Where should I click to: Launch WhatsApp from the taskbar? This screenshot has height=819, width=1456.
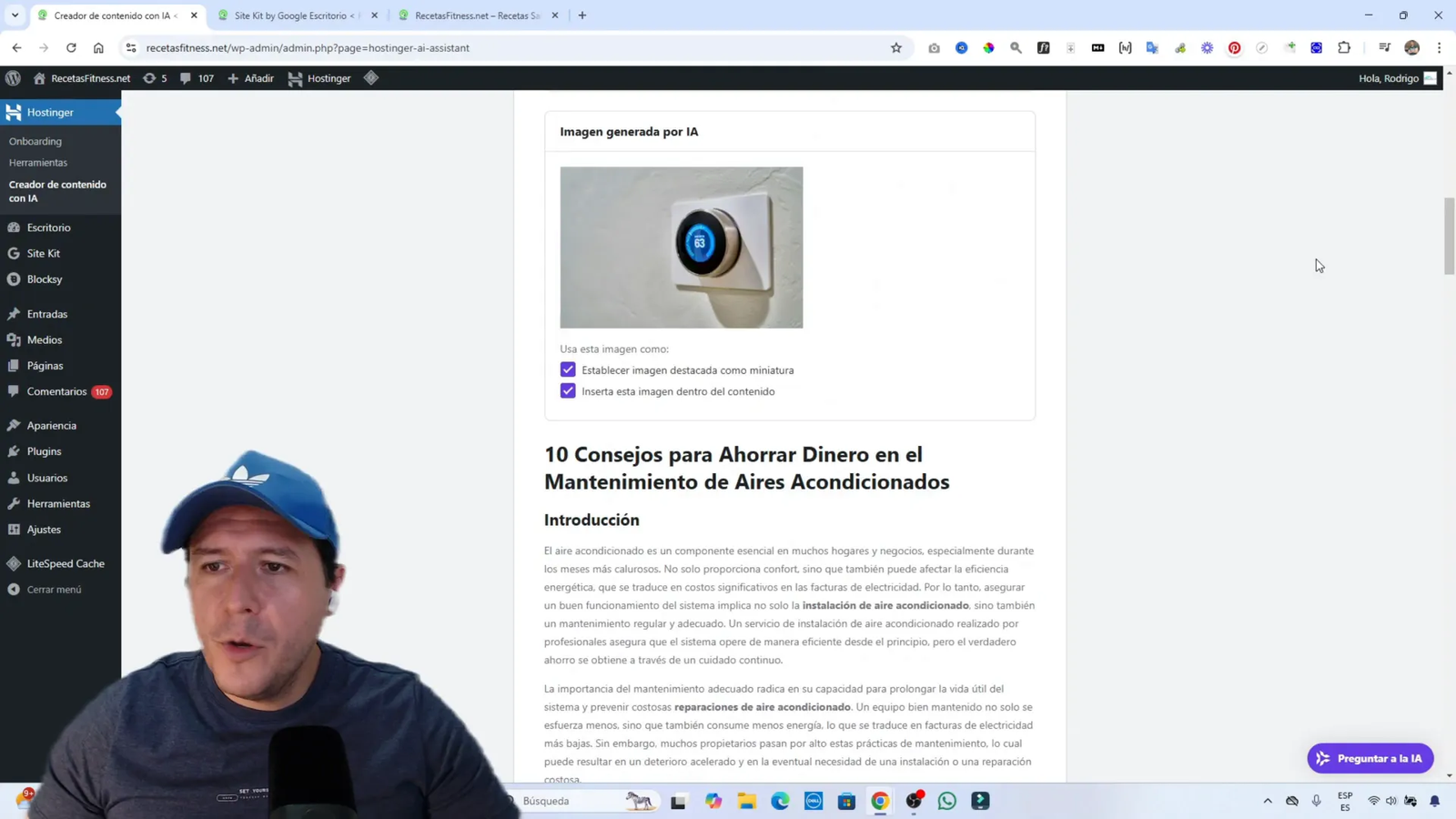tap(946, 801)
